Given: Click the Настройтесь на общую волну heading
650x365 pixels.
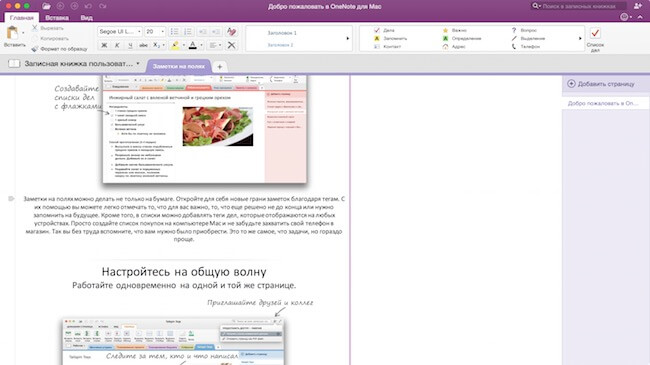Looking at the screenshot, I should point(184,272).
